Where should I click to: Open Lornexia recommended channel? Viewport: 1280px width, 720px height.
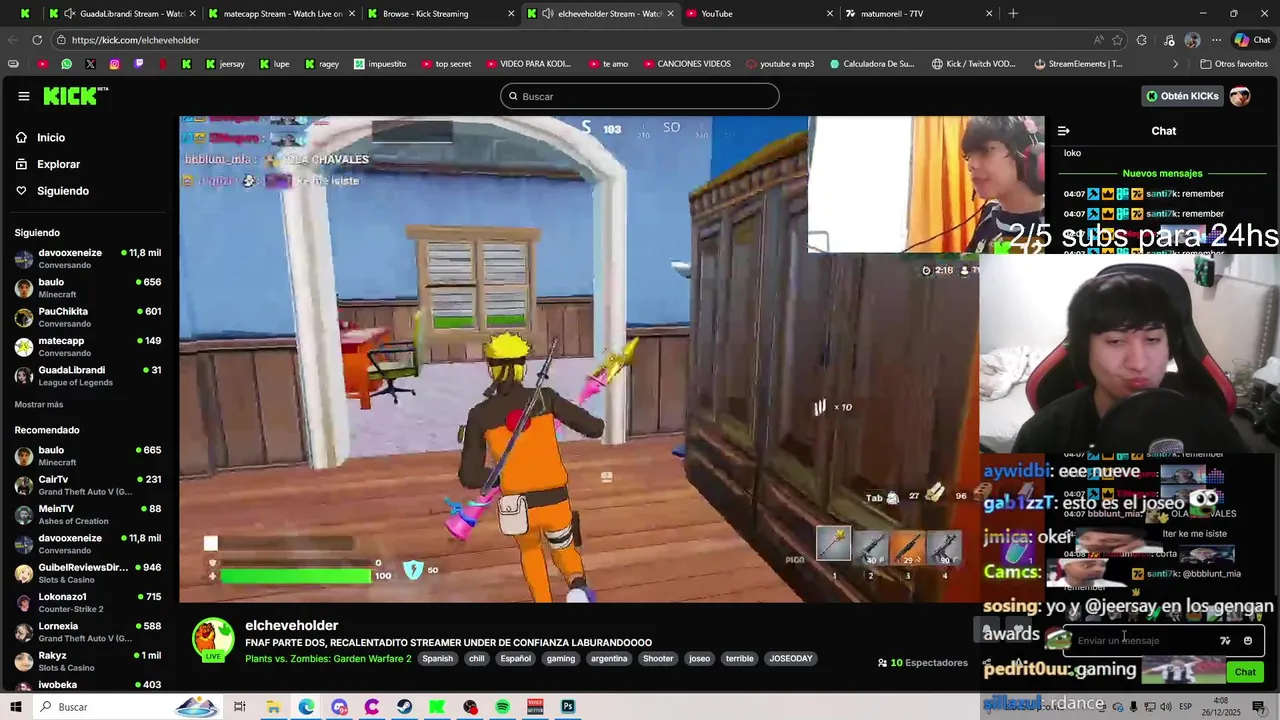(88, 631)
